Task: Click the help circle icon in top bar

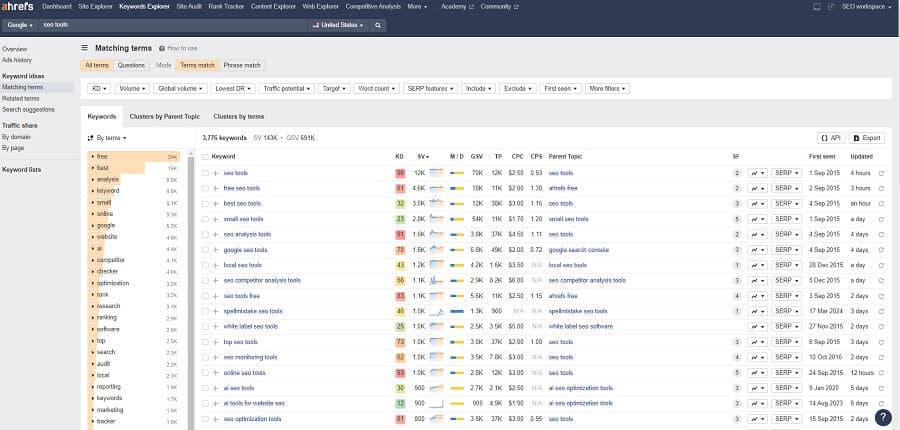Action: coord(831,7)
